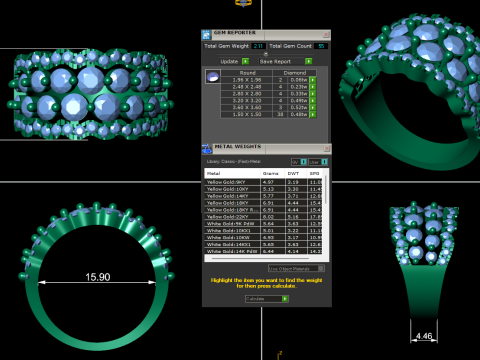Click the 1.98 X 1.98 gem size cell

[247, 80]
